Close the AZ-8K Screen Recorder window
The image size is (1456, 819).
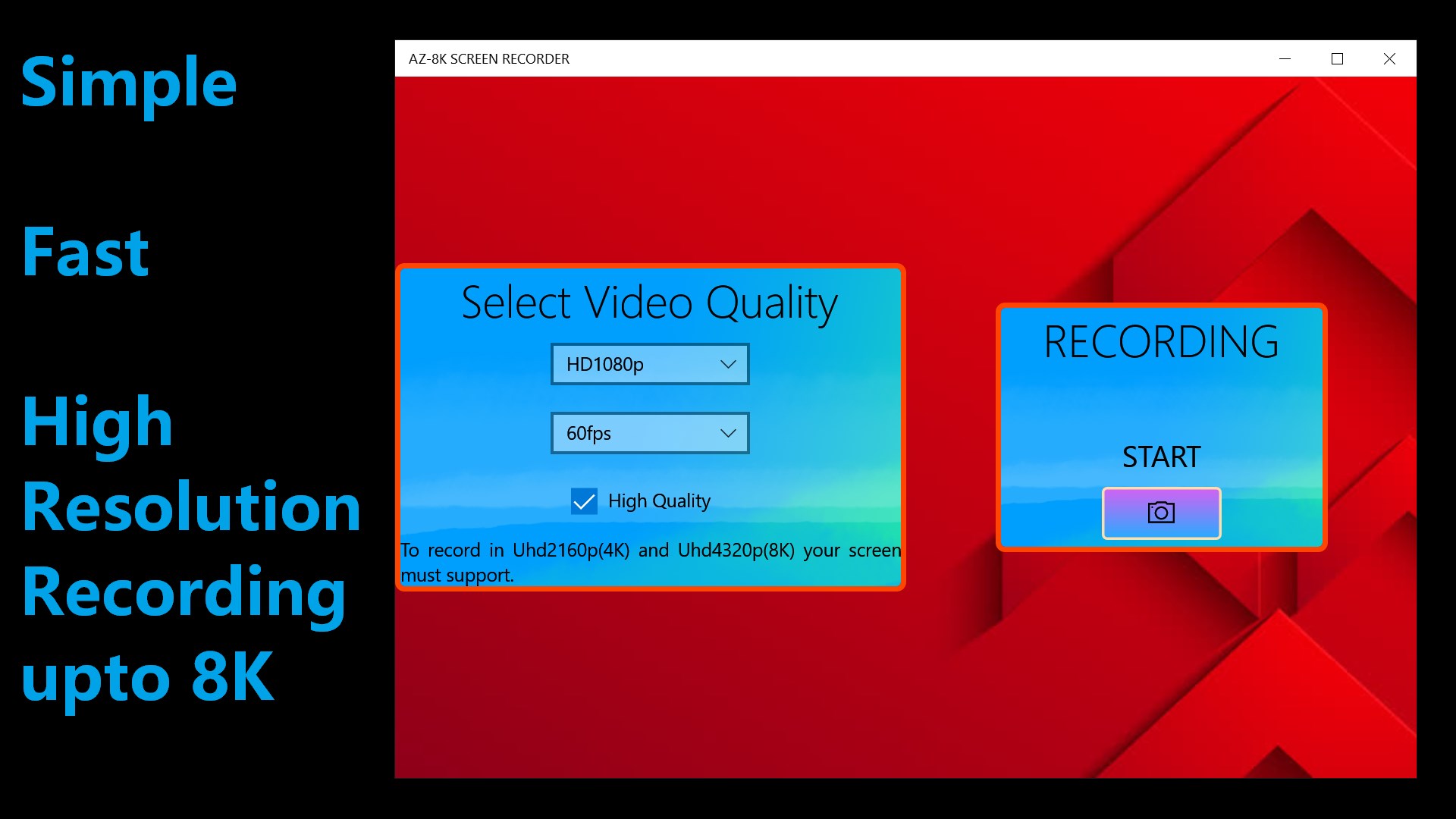[x=1389, y=59]
